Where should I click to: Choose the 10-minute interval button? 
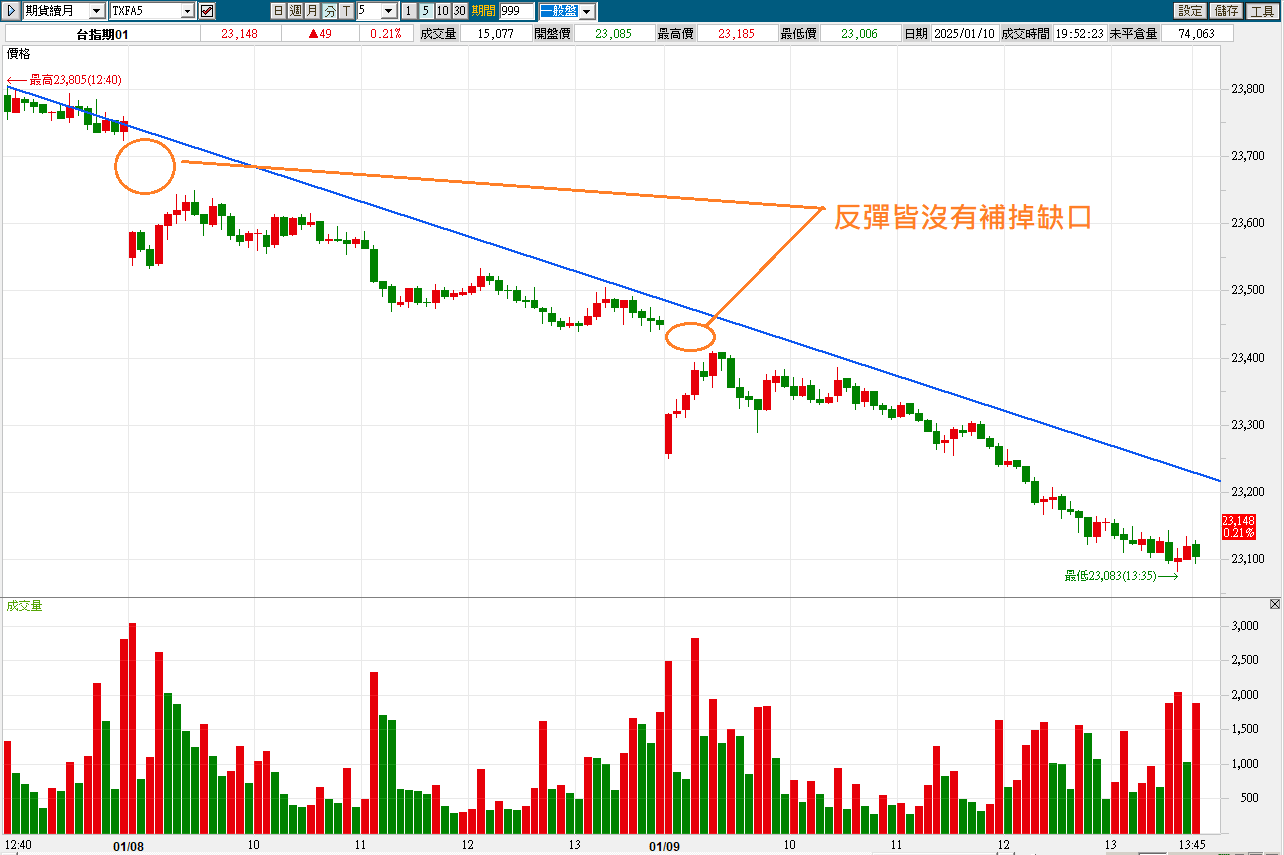tap(442, 11)
